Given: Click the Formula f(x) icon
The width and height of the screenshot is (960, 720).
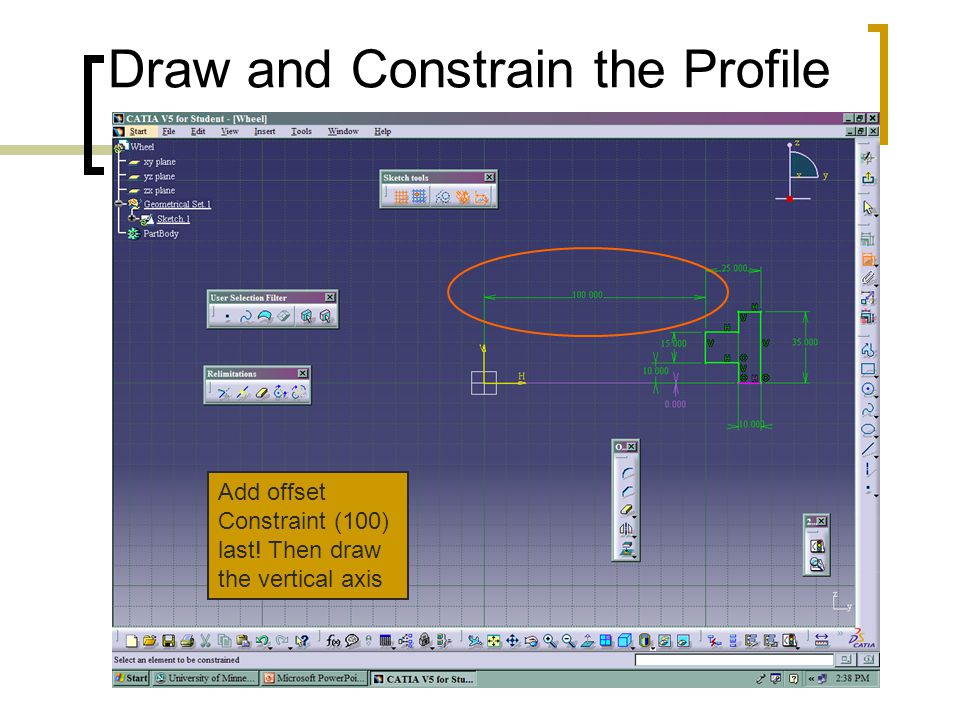Looking at the screenshot, I should 332,640.
